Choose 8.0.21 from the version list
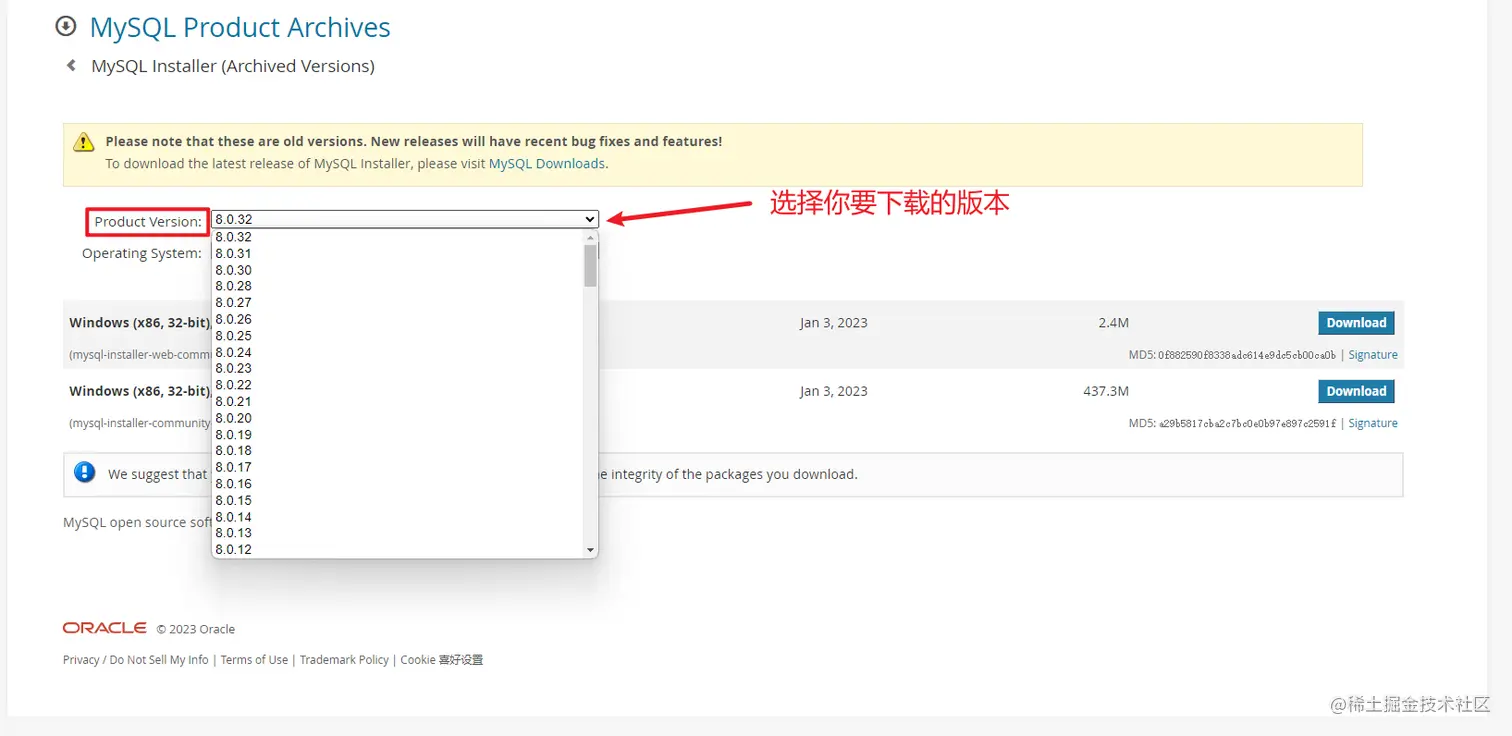The width and height of the screenshot is (1512, 736). point(397,402)
